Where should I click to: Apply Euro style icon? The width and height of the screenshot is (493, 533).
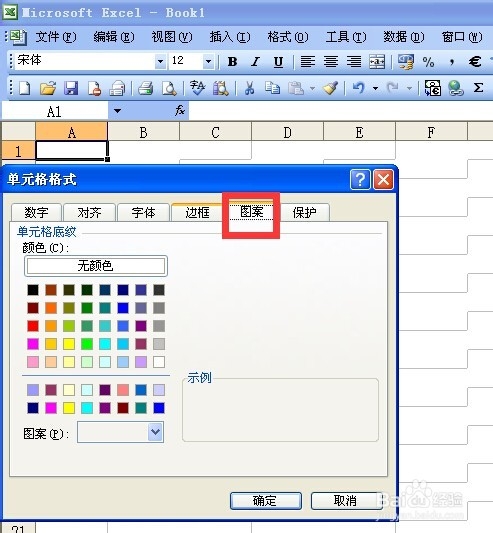475,62
